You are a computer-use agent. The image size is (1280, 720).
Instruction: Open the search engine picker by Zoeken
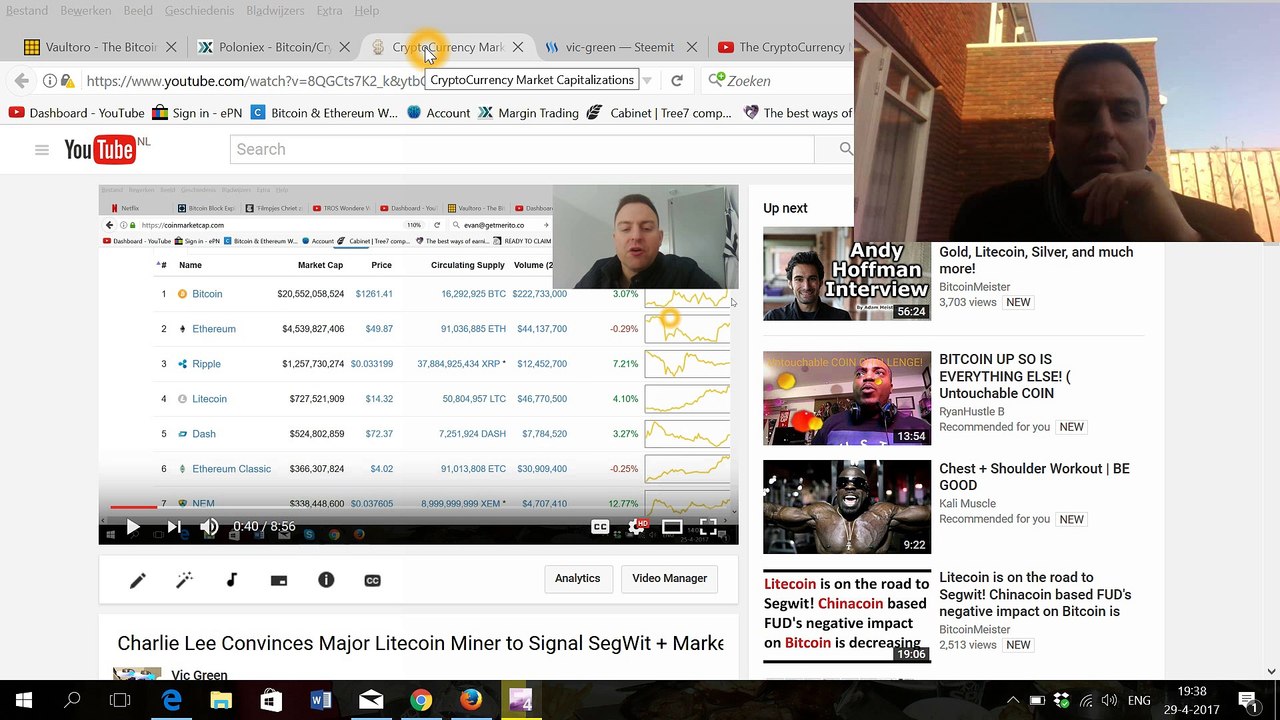click(716, 81)
